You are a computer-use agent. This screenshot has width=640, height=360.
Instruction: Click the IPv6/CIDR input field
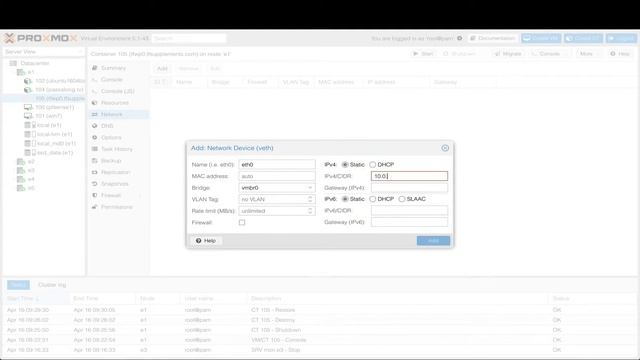pyautogui.click(x=409, y=211)
